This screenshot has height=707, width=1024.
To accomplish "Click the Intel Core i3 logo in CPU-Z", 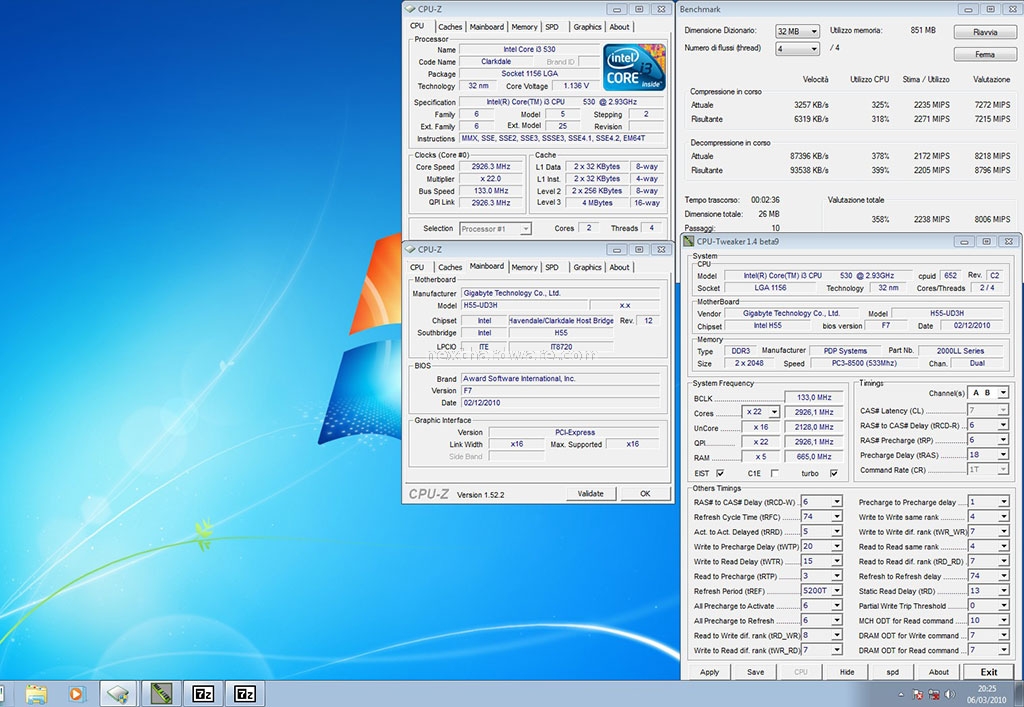I will coord(633,67).
